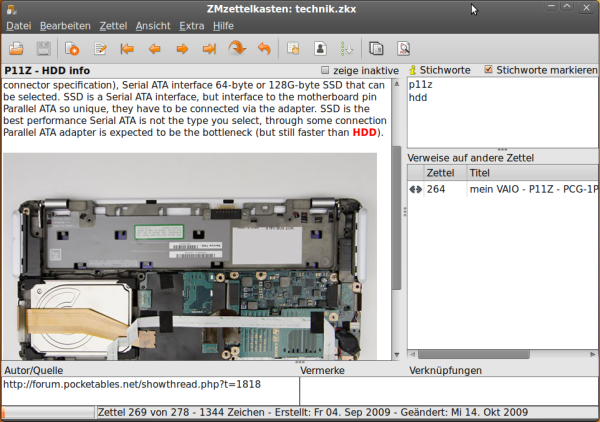Click the forum.pocketables.net source URL
Image resolution: width=600 pixels, height=422 pixels.
[x=132, y=384]
